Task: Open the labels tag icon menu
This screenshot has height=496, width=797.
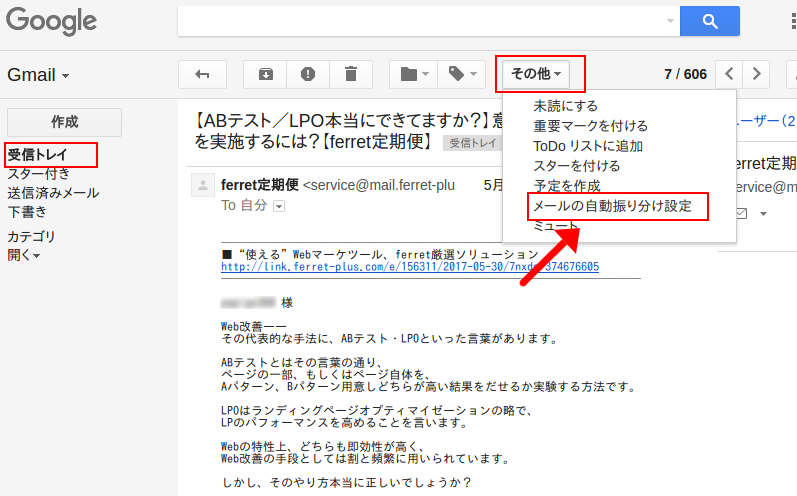Action: (x=462, y=74)
